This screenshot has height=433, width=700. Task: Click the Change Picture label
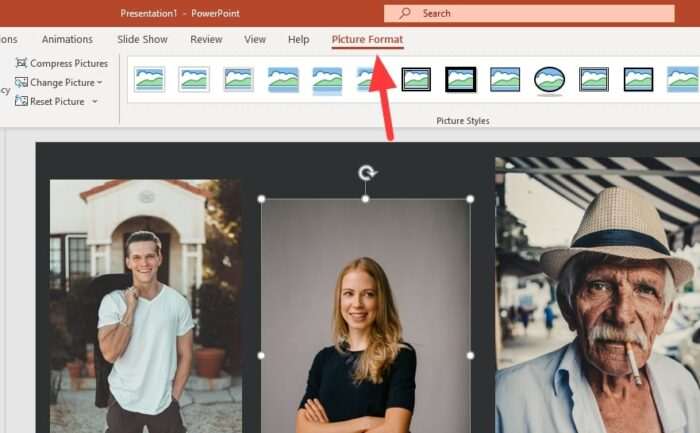[62, 83]
